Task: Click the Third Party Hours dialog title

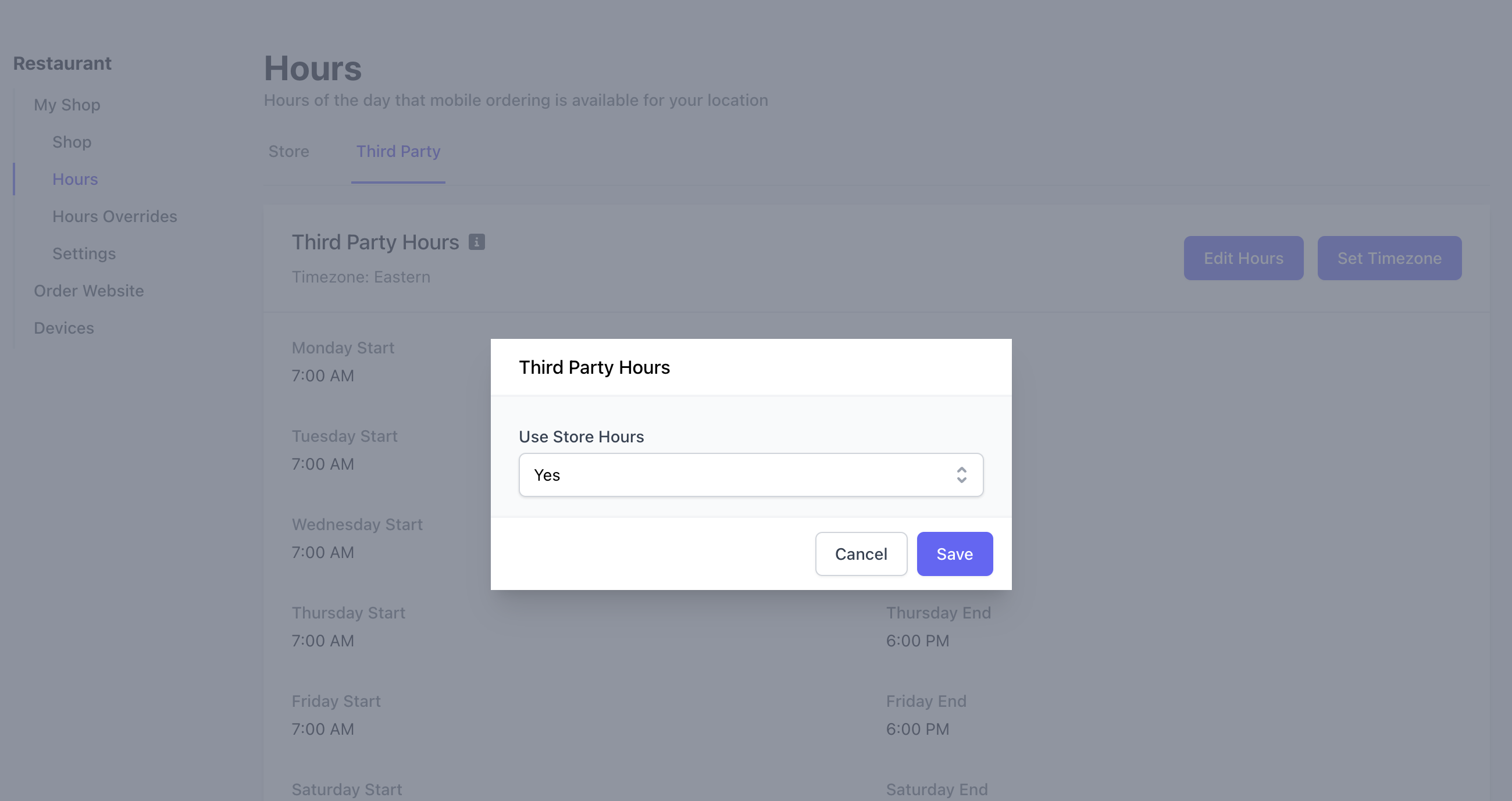Action: tap(594, 367)
